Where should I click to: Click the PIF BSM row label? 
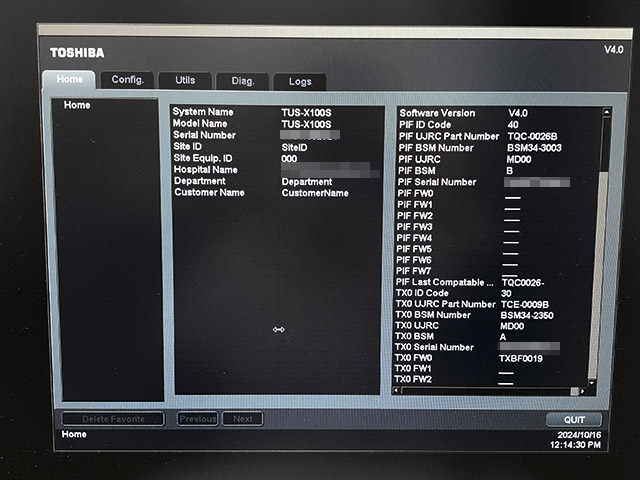[x=417, y=171]
